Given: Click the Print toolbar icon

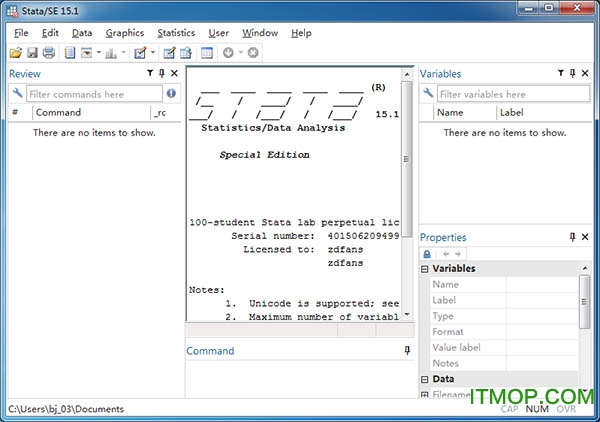Looking at the screenshot, I should point(49,52).
